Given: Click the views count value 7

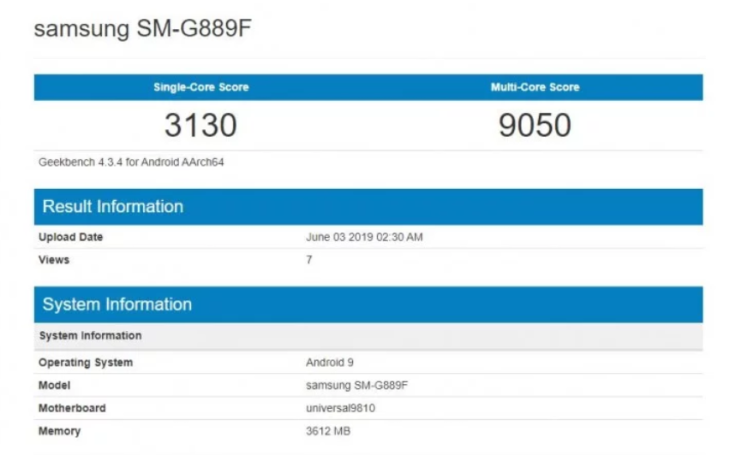Looking at the screenshot, I should [309, 259].
